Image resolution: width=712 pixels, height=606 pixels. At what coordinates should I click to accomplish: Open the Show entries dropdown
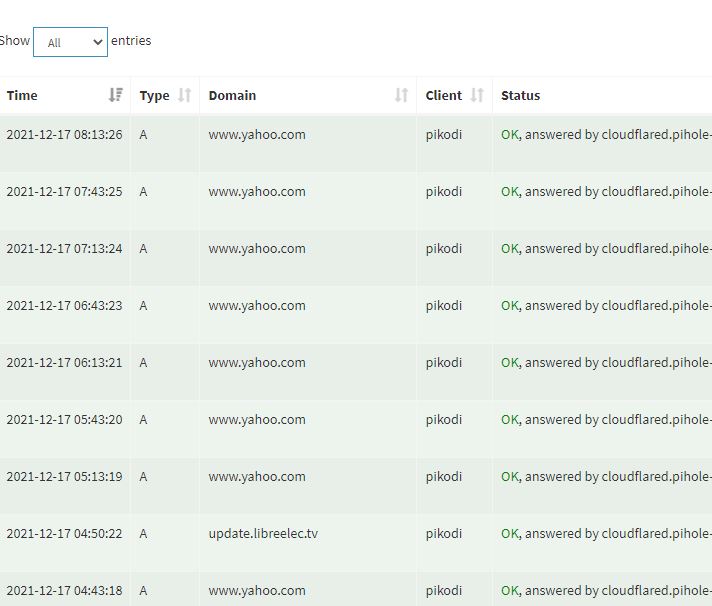70,42
